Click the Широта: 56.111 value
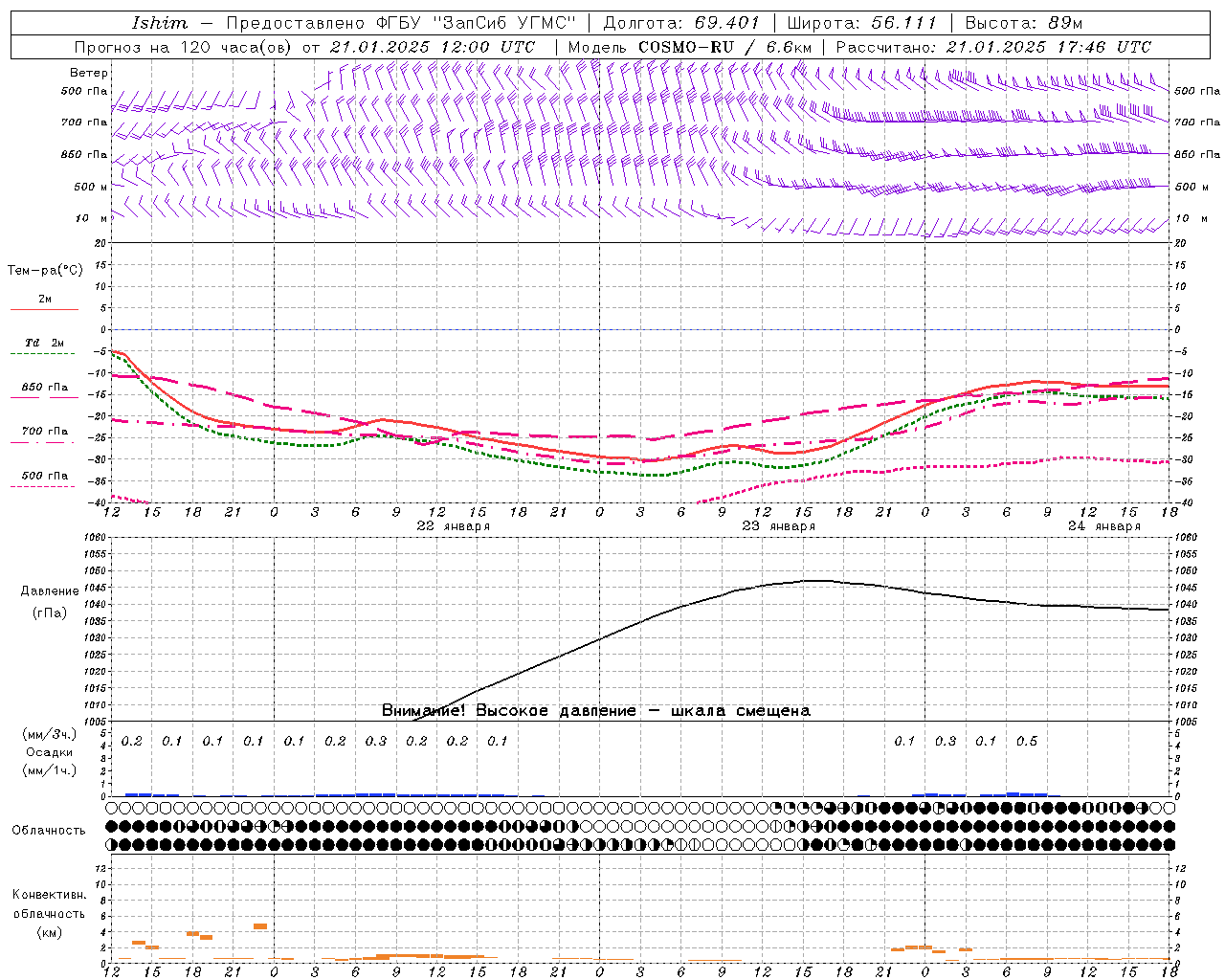The width and height of the screenshot is (1225, 980). click(x=862, y=23)
